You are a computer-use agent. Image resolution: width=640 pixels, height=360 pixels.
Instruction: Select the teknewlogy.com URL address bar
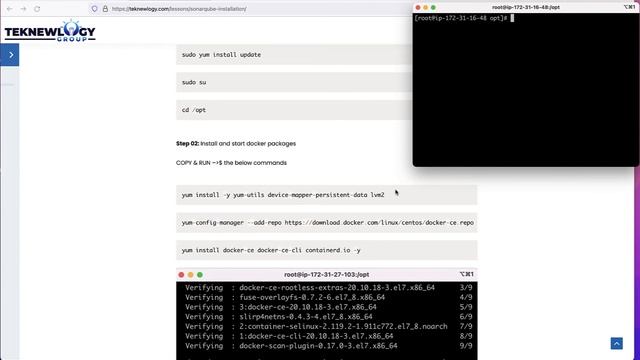[x=179, y=9]
